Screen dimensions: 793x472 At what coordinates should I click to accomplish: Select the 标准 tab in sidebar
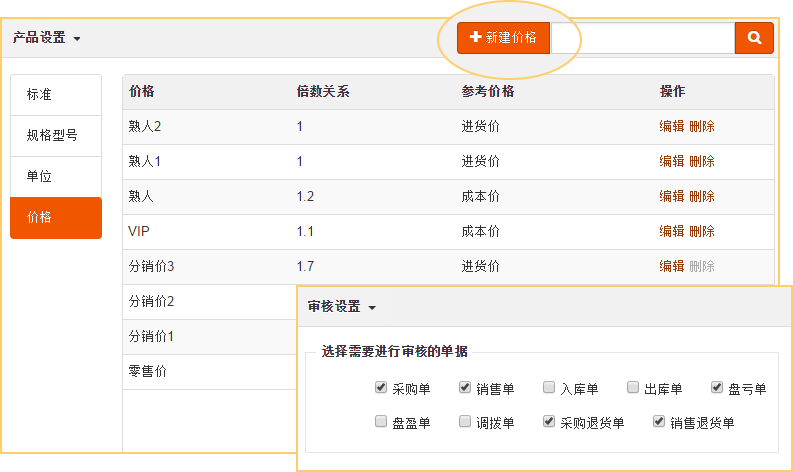click(56, 95)
